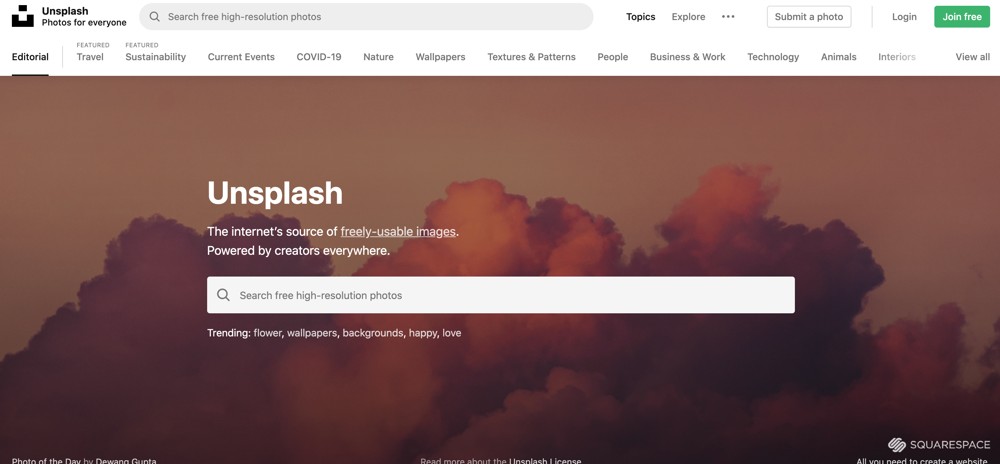Open the Business & Work topic
1000x464 pixels.
coord(688,57)
